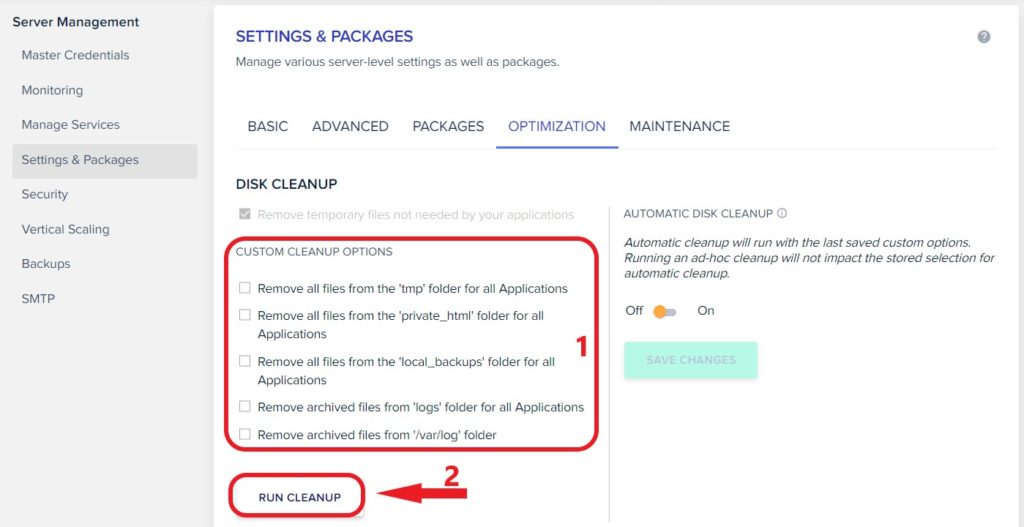Open Master Credentials in the sidebar
Image resolution: width=1024 pixels, height=527 pixels.
tap(75, 56)
